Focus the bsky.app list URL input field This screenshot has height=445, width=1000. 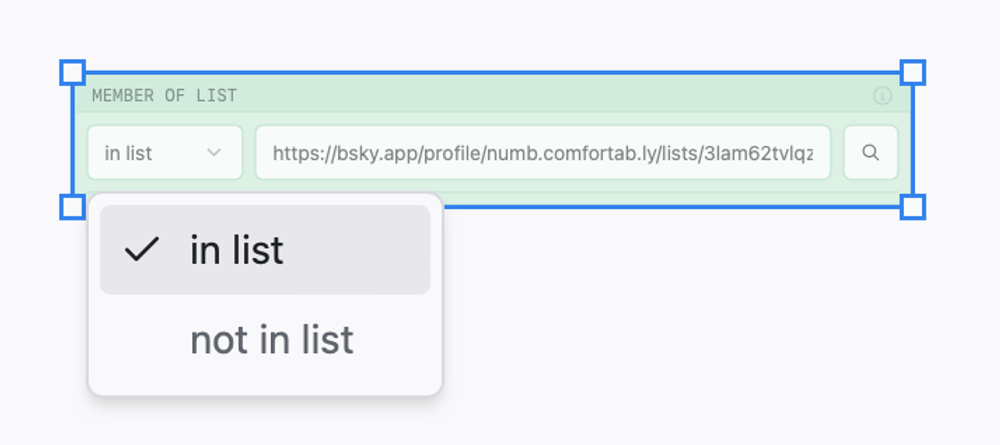coord(543,152)
